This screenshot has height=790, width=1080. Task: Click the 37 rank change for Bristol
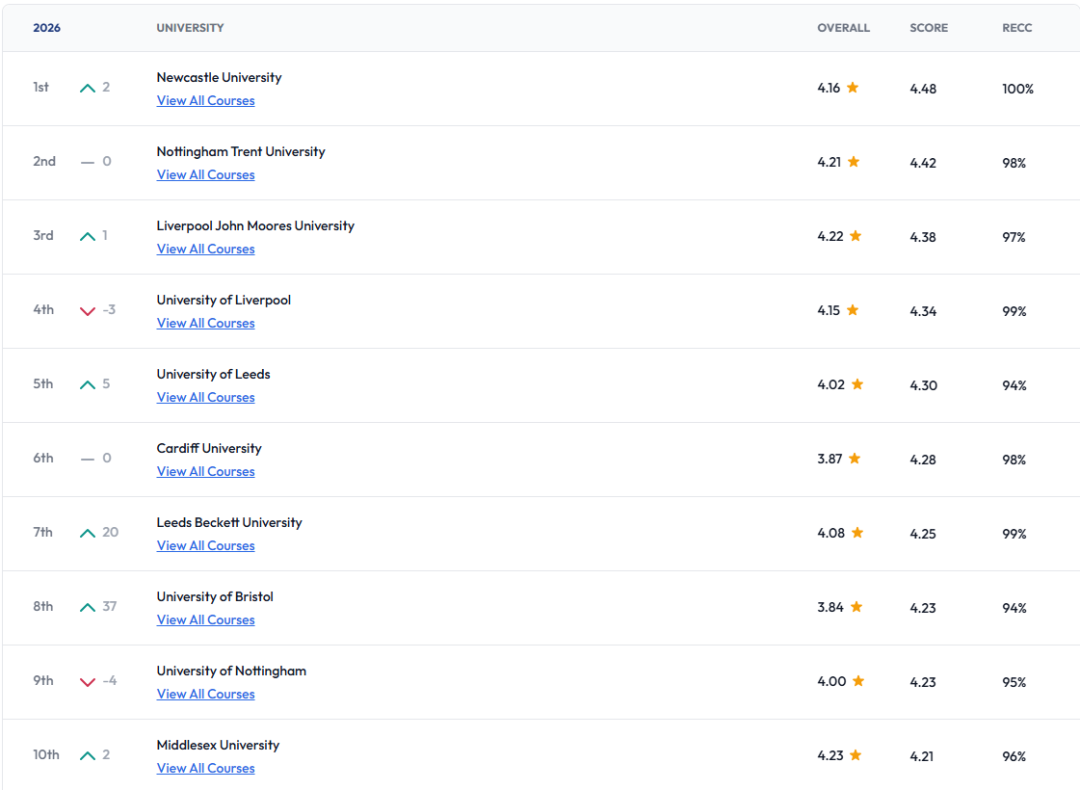pos(110,607)
